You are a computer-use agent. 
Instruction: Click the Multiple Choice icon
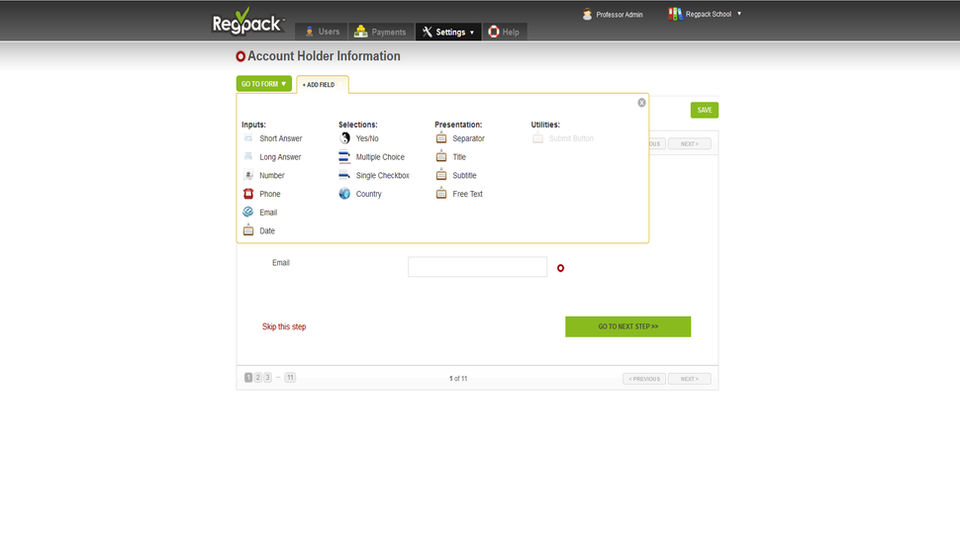(x=345, y=157)
